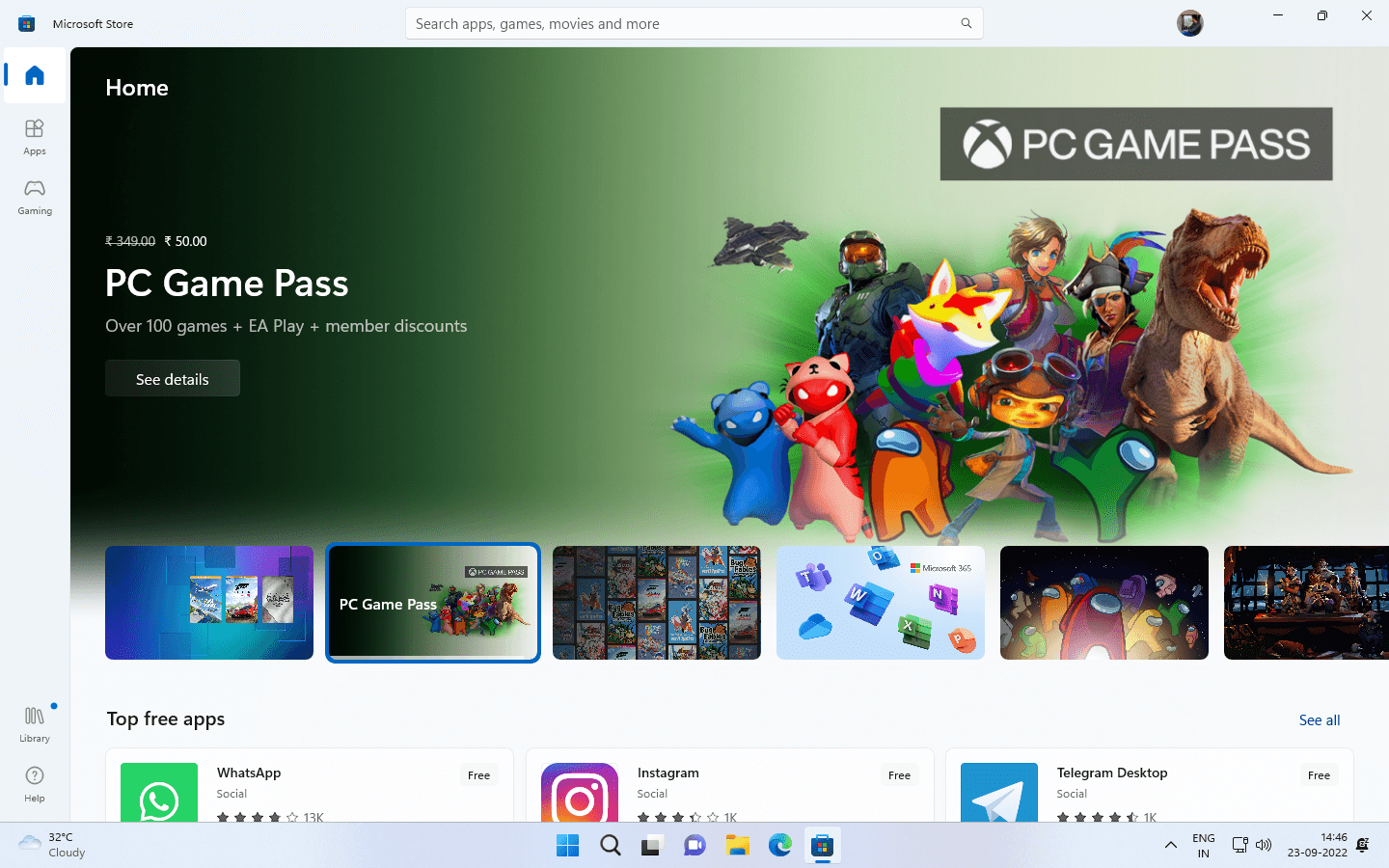Open the Gaming section in the sidebar

[x=35, y=196]
